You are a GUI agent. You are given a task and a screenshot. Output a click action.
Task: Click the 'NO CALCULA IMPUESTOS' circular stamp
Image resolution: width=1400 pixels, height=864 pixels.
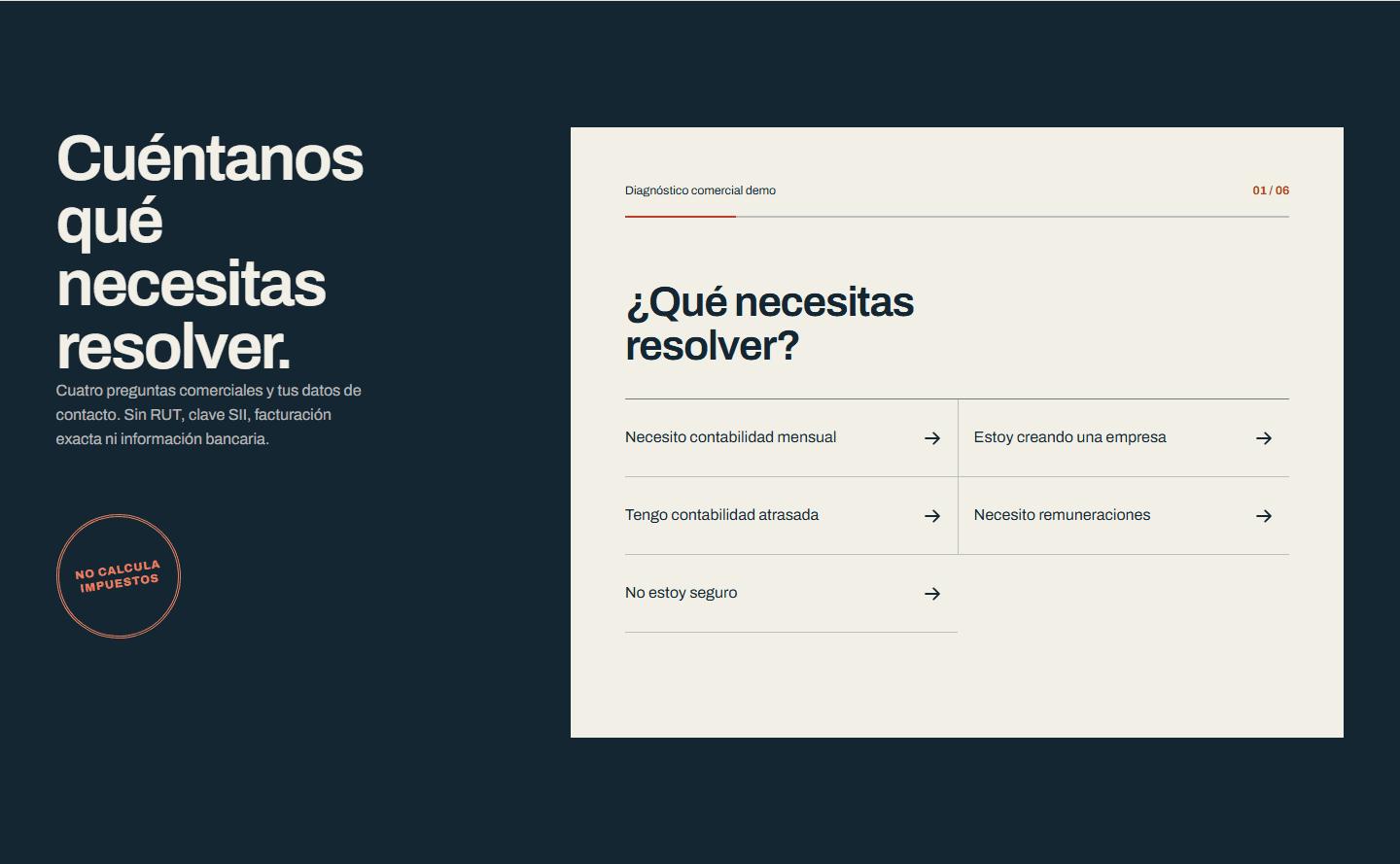point(119,576)
